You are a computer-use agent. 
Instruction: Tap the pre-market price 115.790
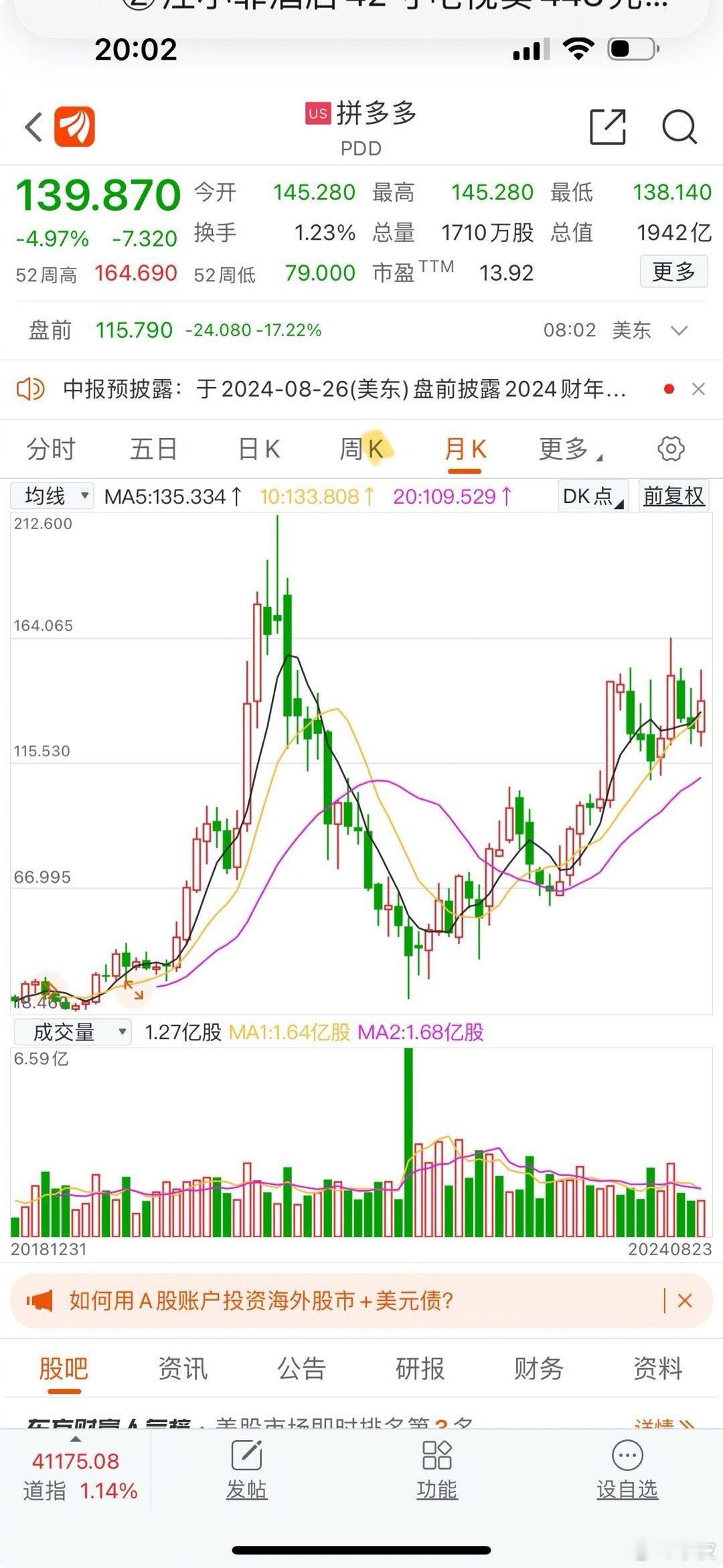click(x=134, y=330)
